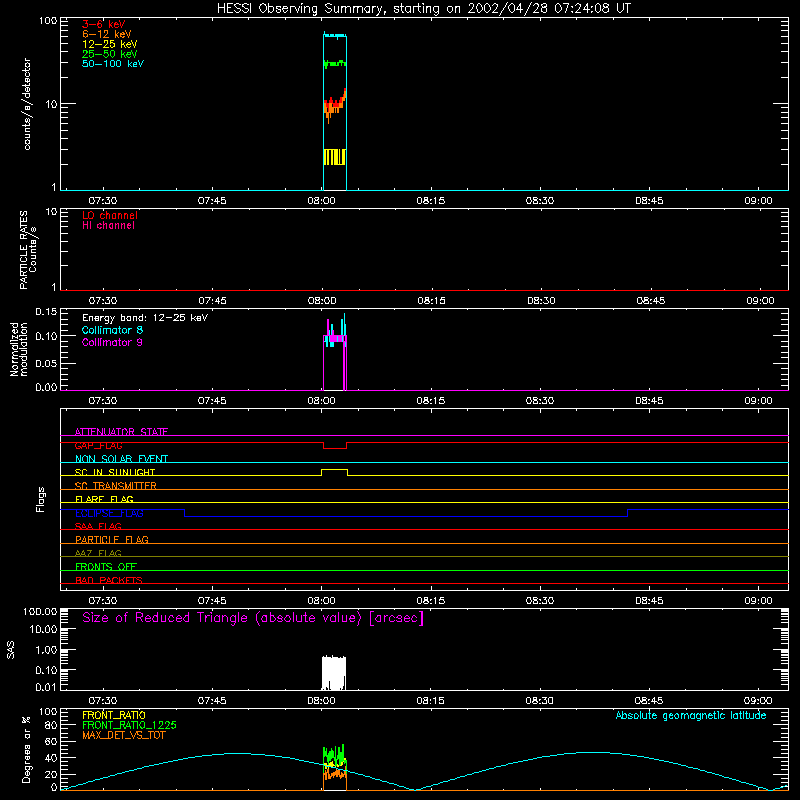Click the magenta collimator modulation burst
This screenshot has height=800, width=800.
335,338
